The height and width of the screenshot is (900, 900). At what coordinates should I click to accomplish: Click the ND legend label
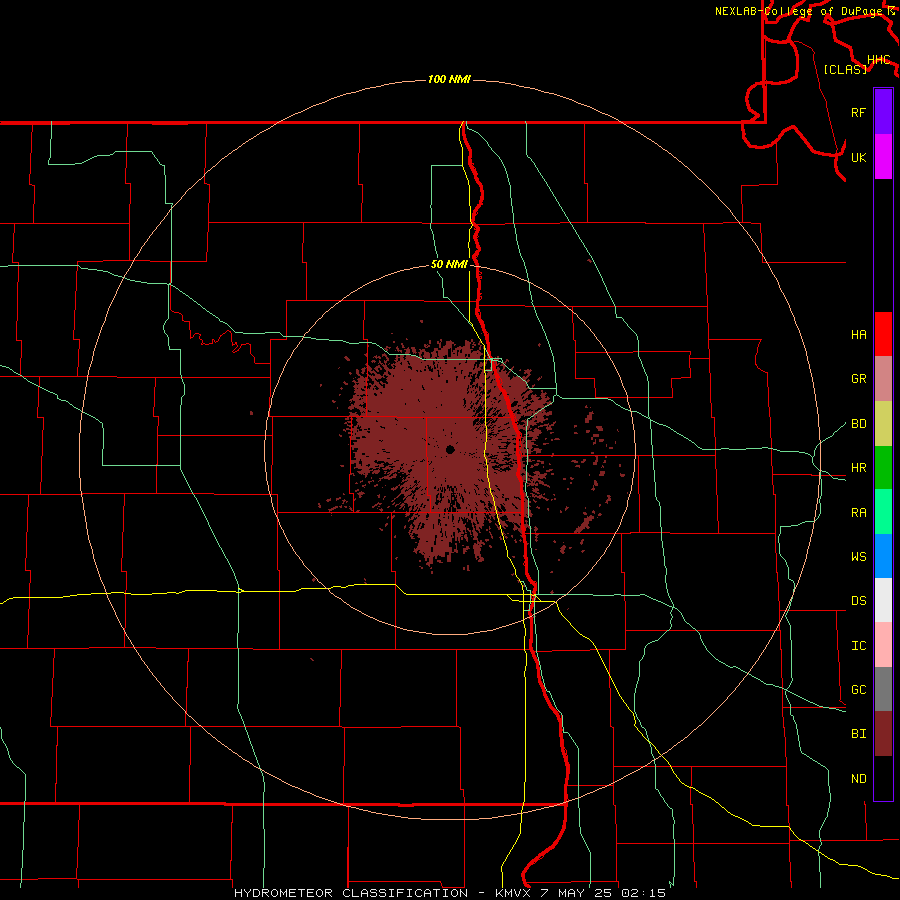click(x=858, y=779)
